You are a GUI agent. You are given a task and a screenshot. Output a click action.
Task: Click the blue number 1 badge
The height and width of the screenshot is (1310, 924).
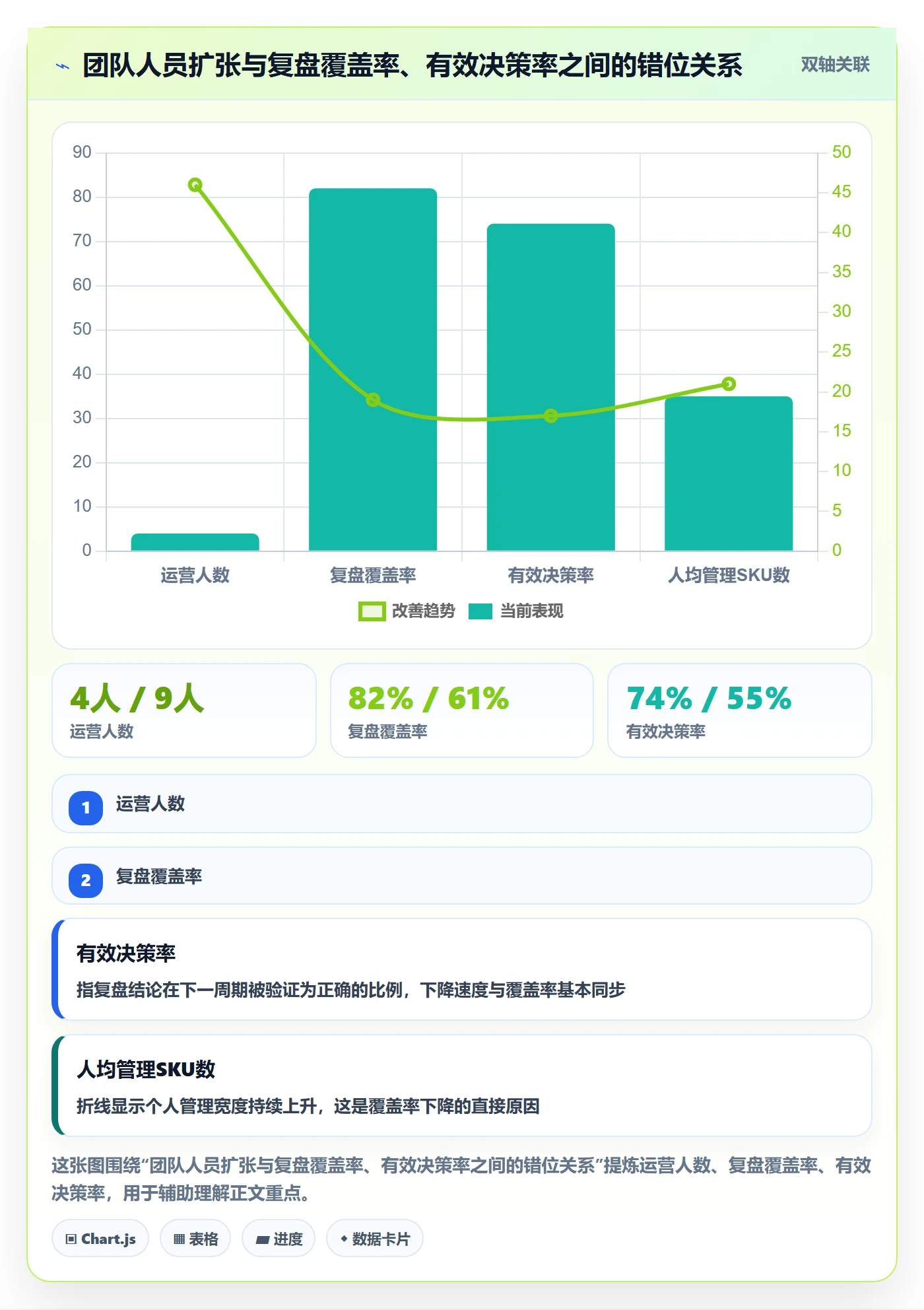(86, 808)
